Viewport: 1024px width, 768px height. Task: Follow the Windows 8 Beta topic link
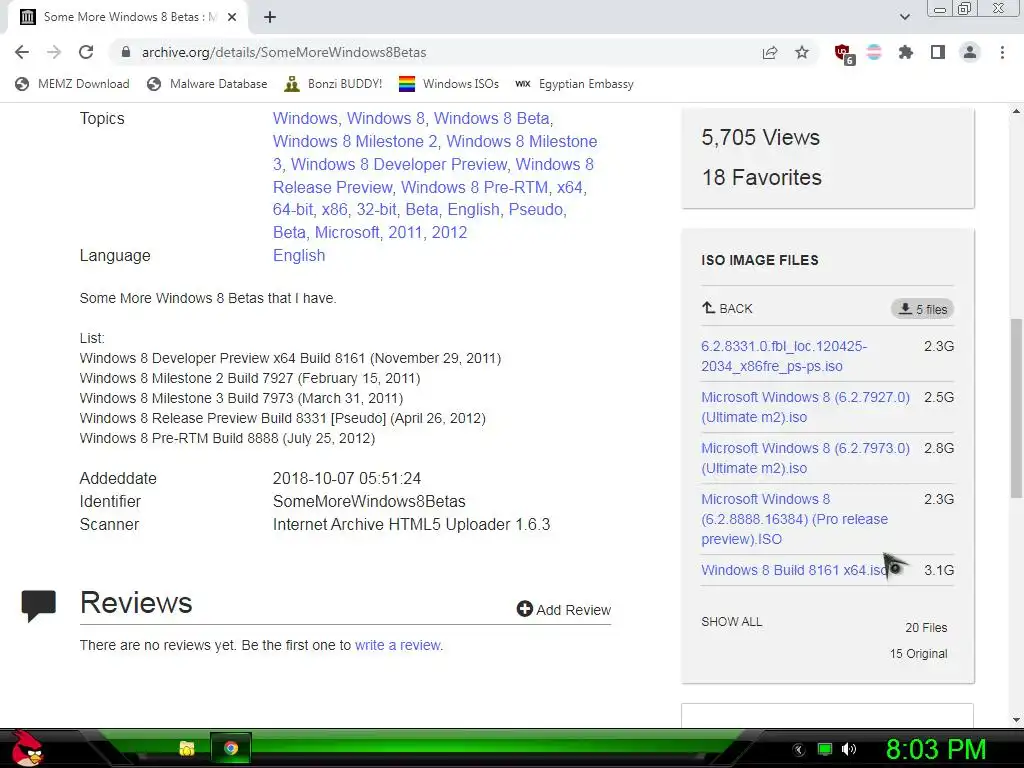[x=492, y=118]
